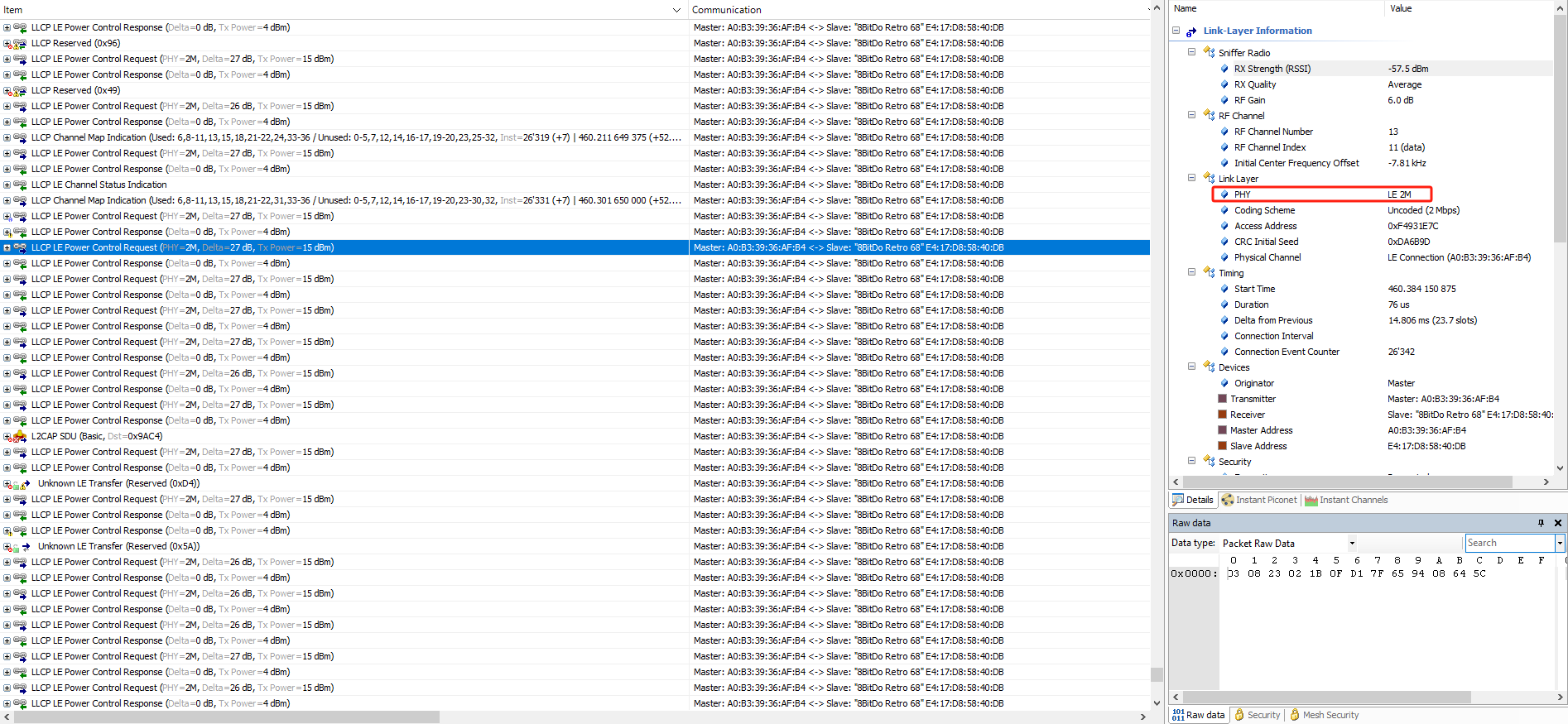Click the Unknown LE Transfer (0x5A) arrow icon
The image size is (1568, 724).
(x=26, y=546)
